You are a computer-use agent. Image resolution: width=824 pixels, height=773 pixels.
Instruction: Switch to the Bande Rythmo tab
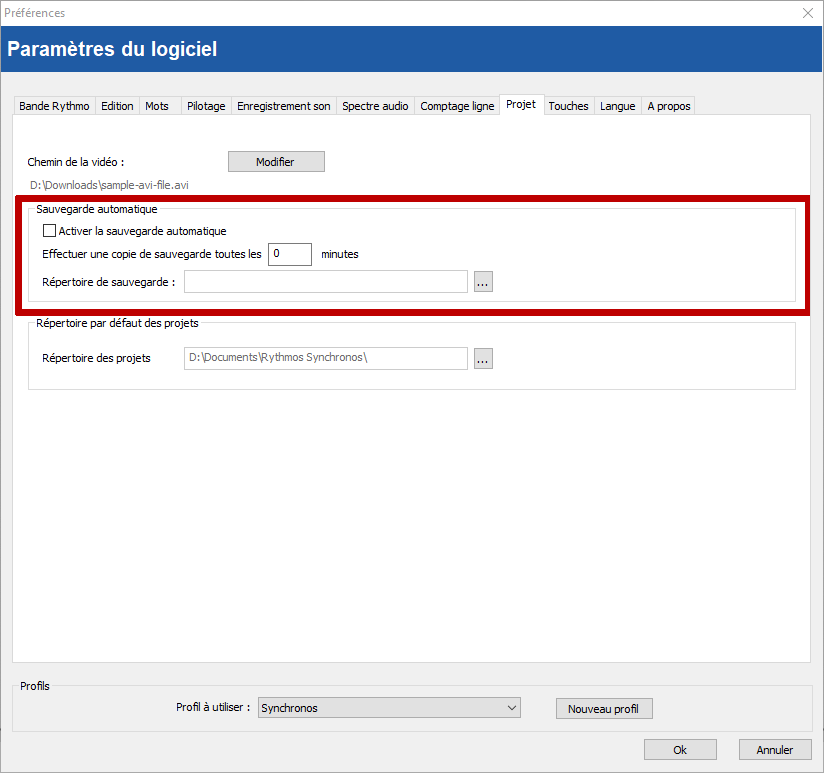pos(54,106)
